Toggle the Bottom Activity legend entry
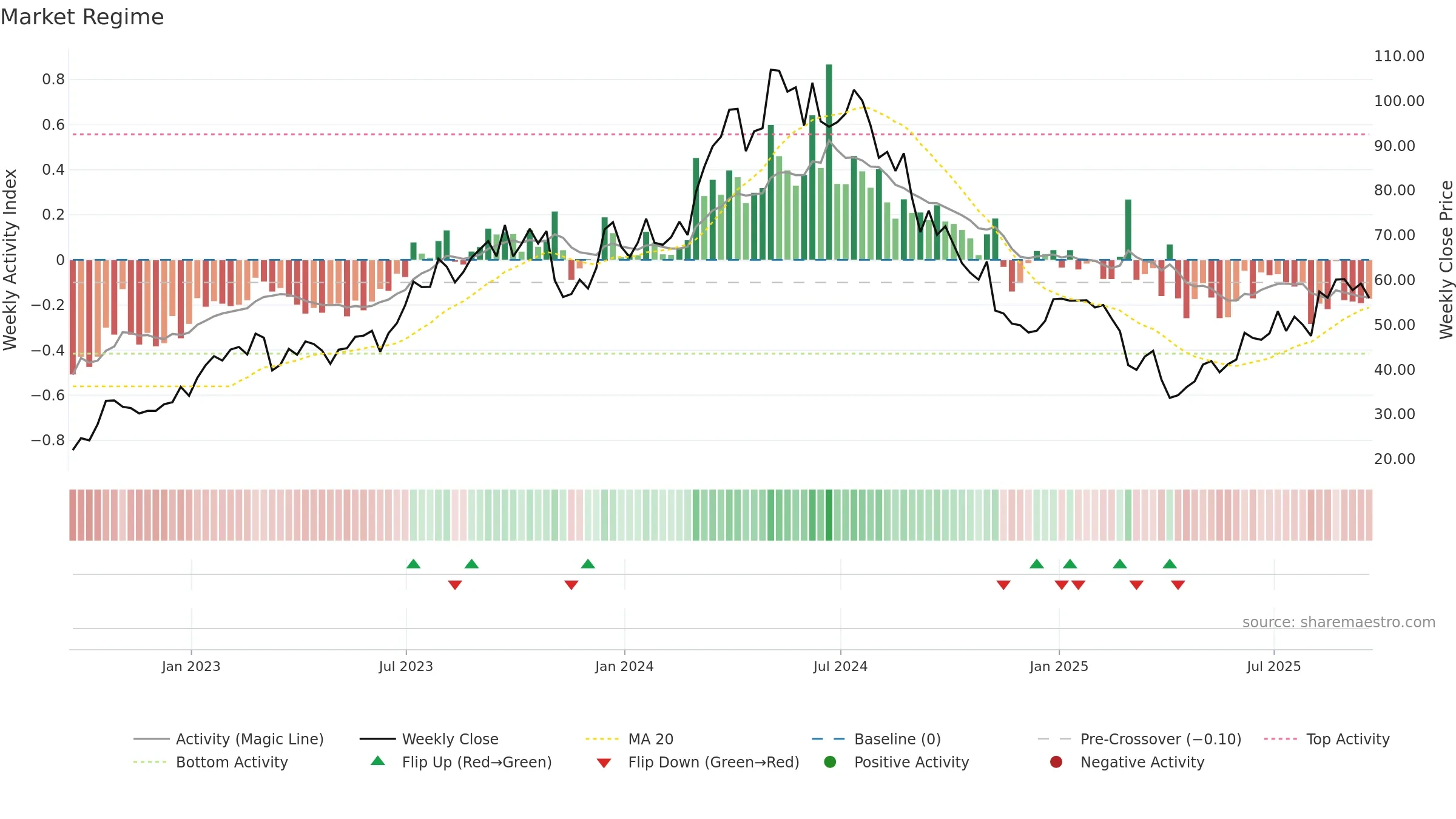 [211, 762]
